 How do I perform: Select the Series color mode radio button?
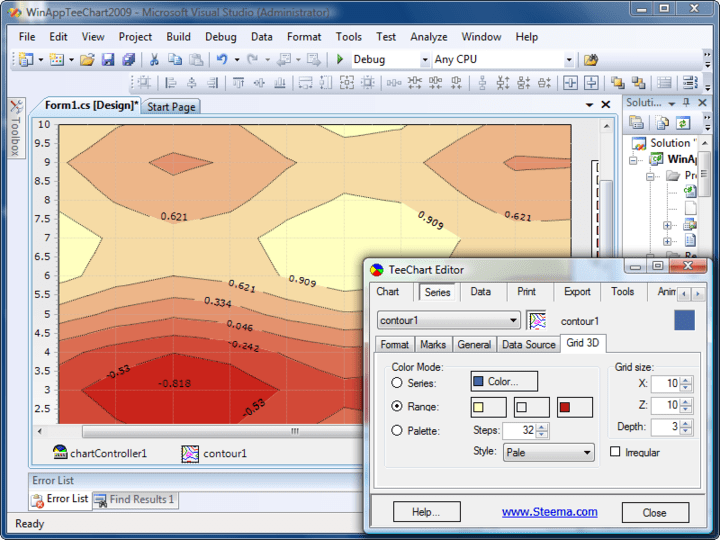397,382
